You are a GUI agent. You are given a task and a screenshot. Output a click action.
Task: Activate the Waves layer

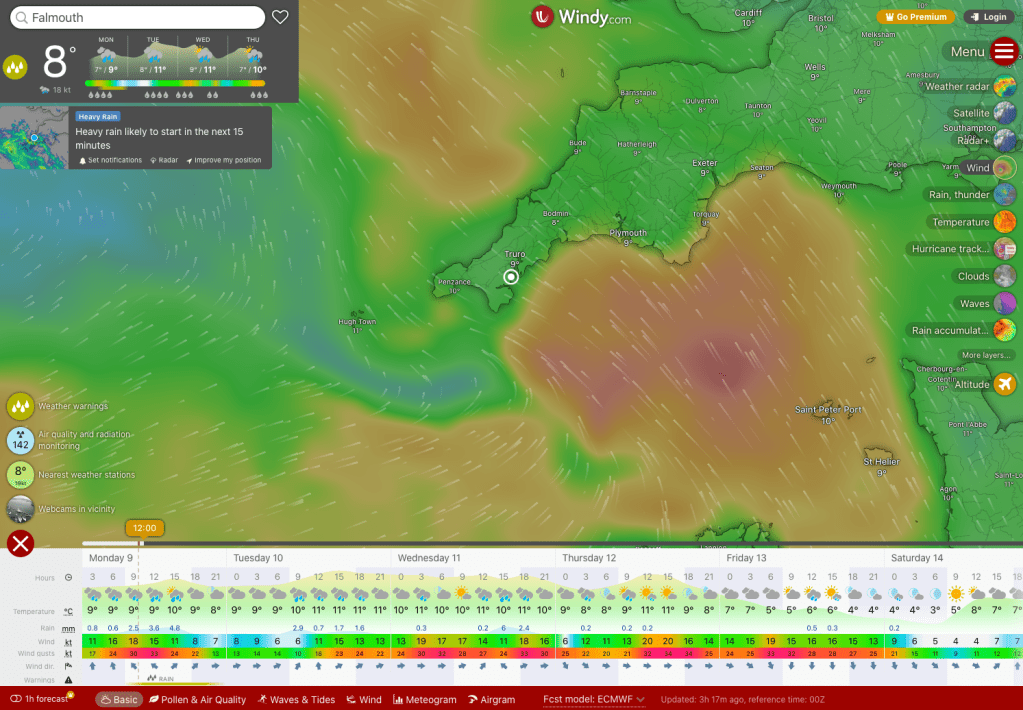[1004, 304]
